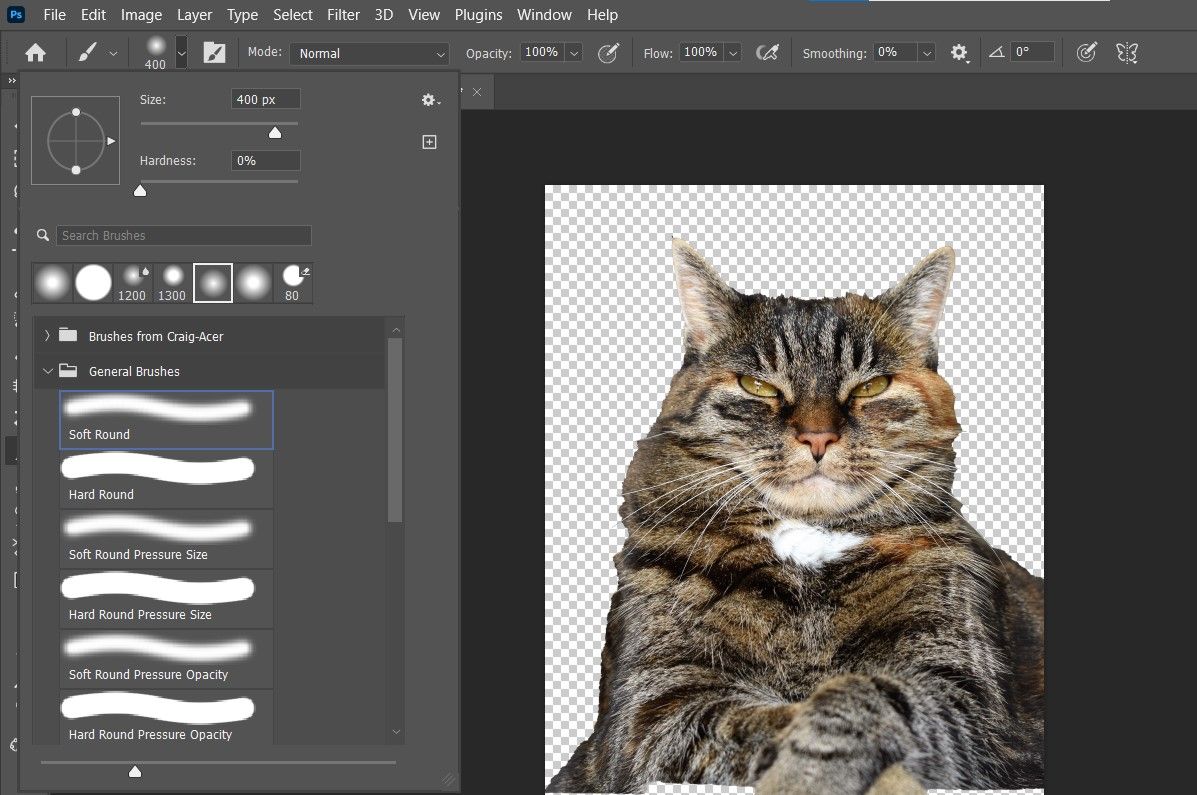Open the Layer menu
This screenshot has height=795, width=1197.
pyautogui.click(x=194, y=15)
